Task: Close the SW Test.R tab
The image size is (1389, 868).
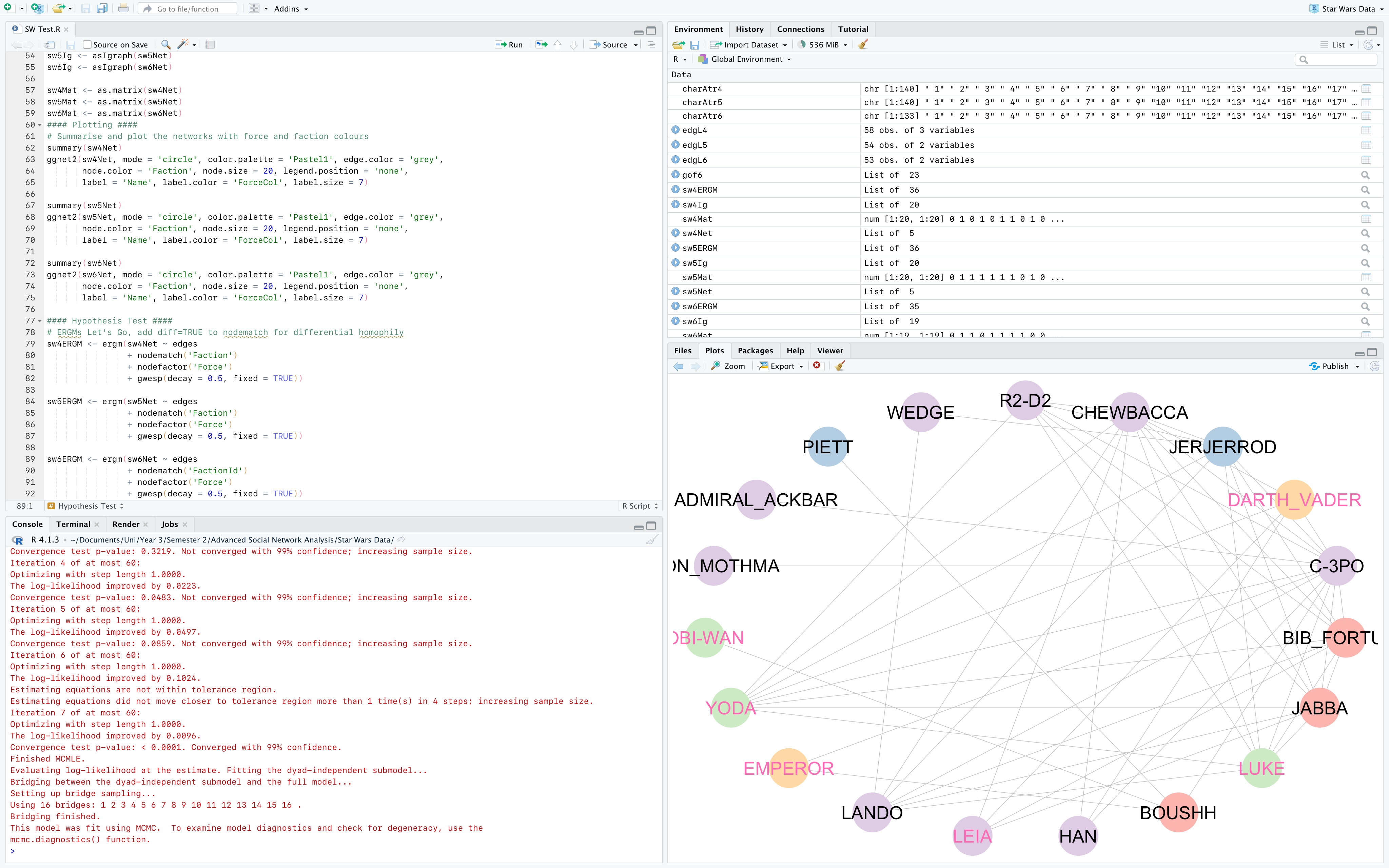Action: coord(66,29)
